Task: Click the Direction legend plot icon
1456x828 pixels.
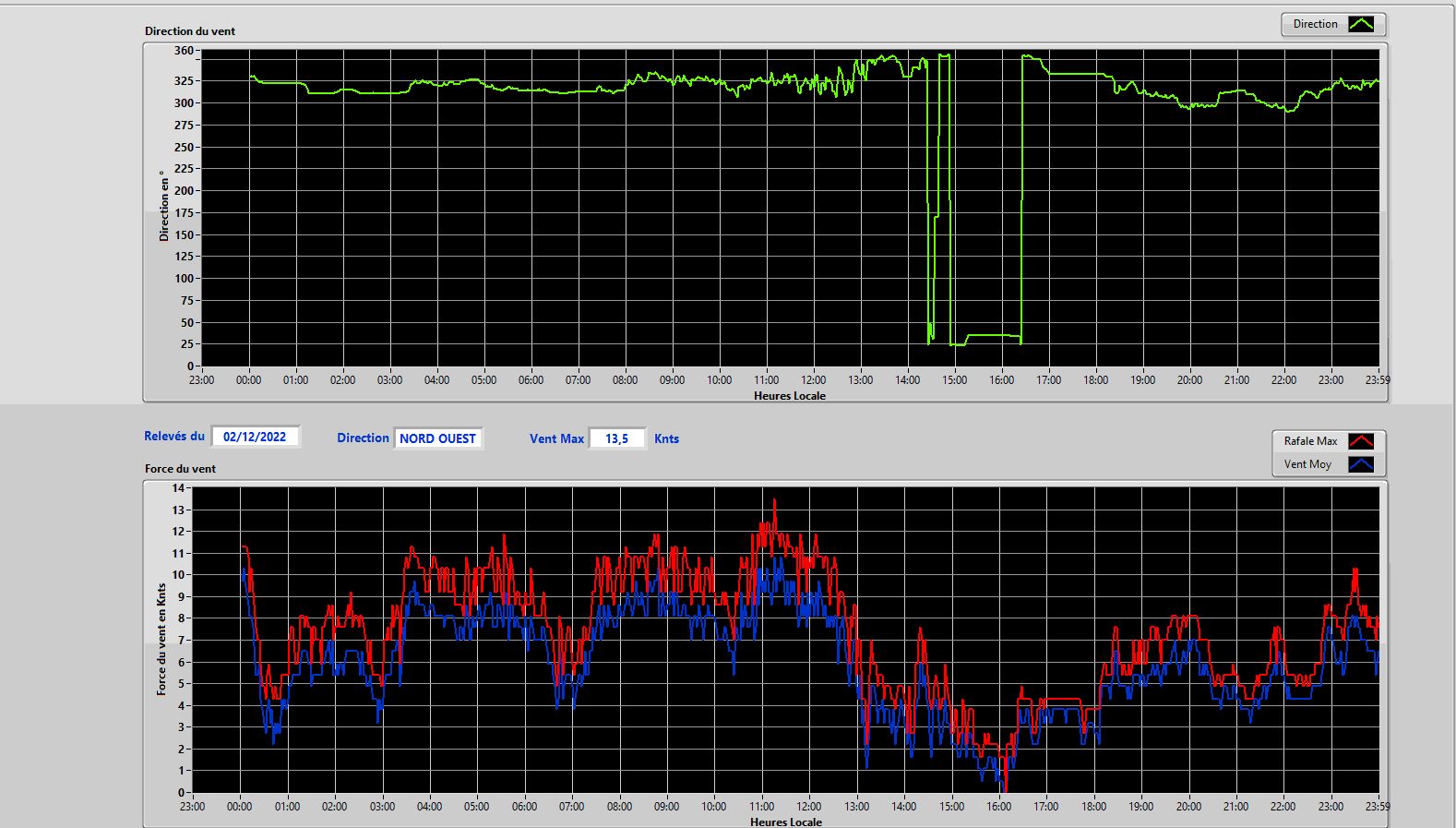Action: pos(1361,24)
